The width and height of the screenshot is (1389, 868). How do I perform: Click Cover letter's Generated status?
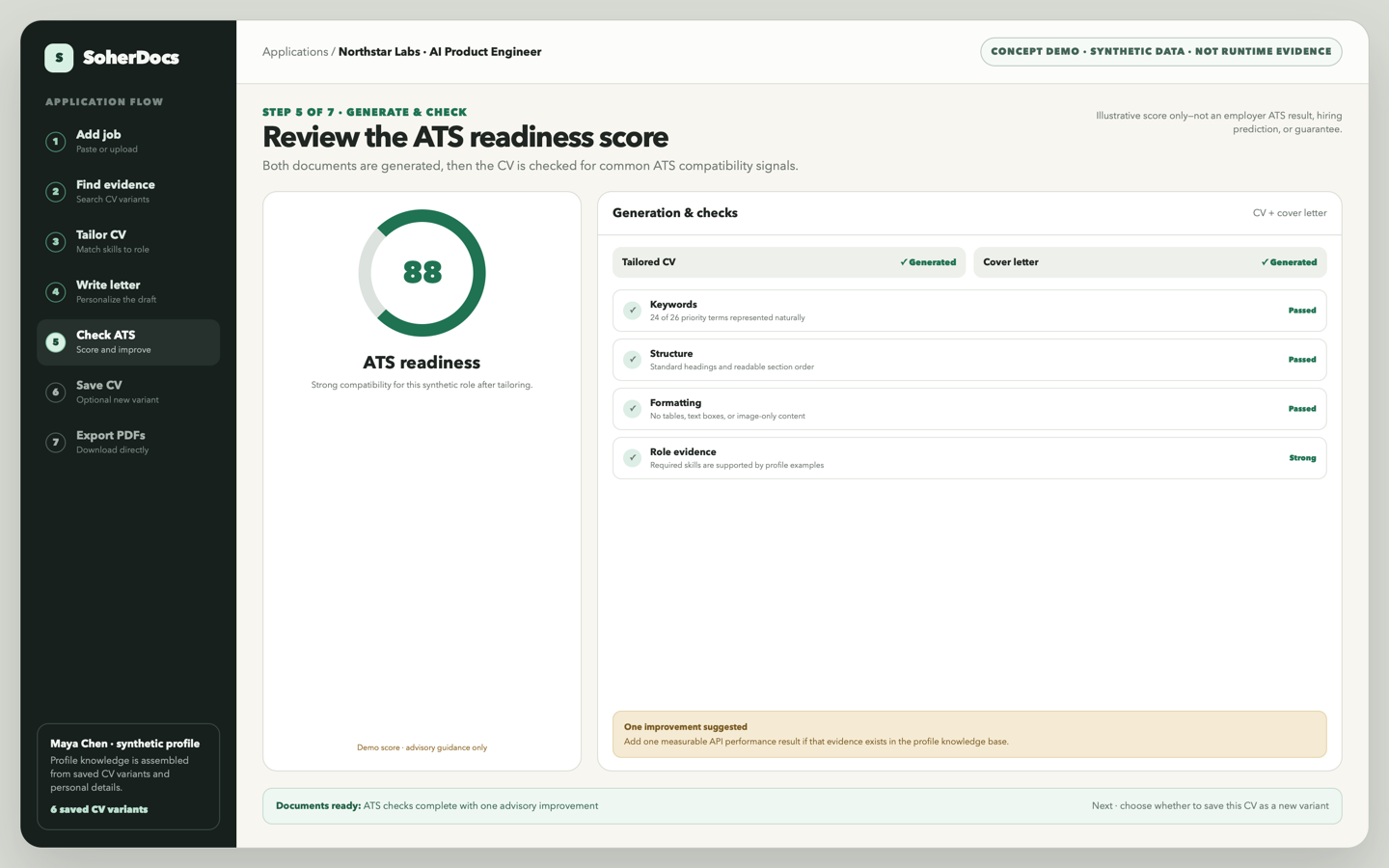[x=1289, y=262]
